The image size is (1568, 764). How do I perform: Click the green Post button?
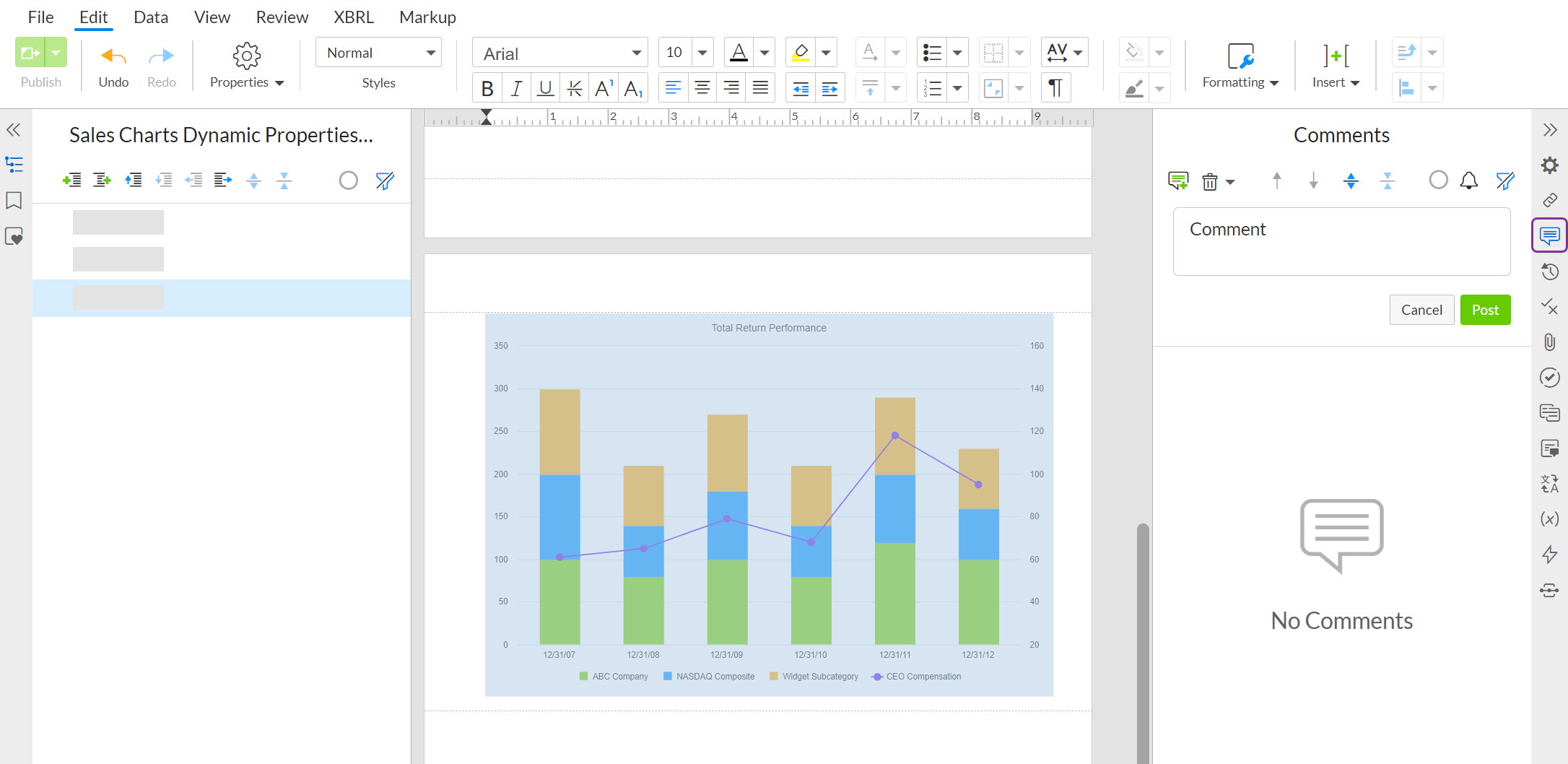point(1485,310)
